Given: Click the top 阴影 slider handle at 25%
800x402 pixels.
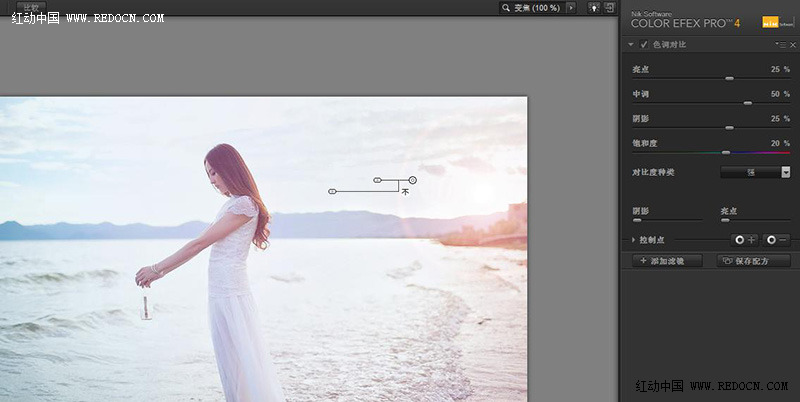Looking at the screenshot, I should point(730,128).
